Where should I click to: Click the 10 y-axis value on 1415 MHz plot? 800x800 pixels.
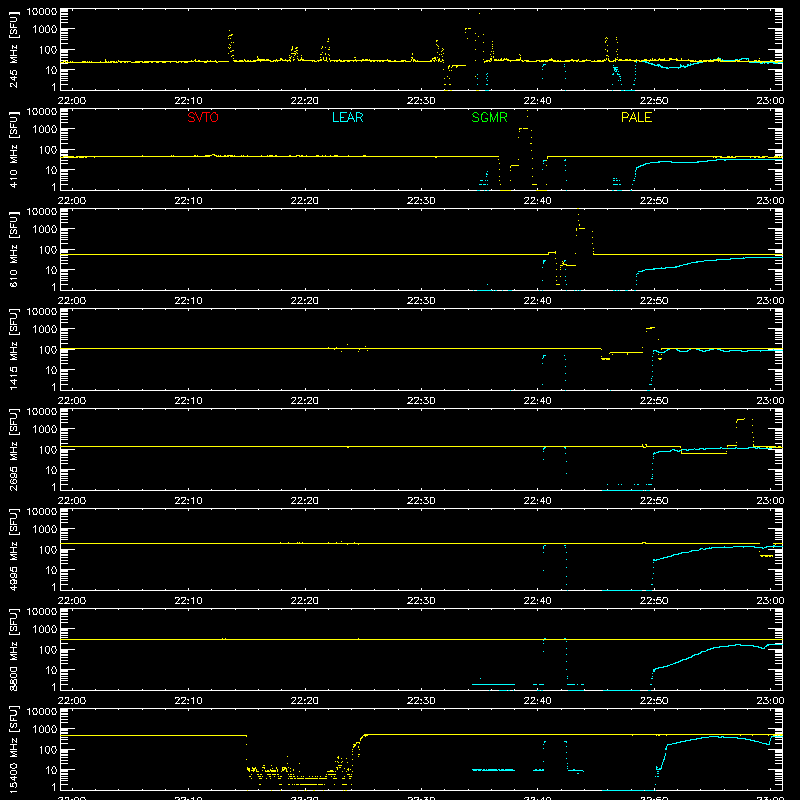(x=49, y=370)
